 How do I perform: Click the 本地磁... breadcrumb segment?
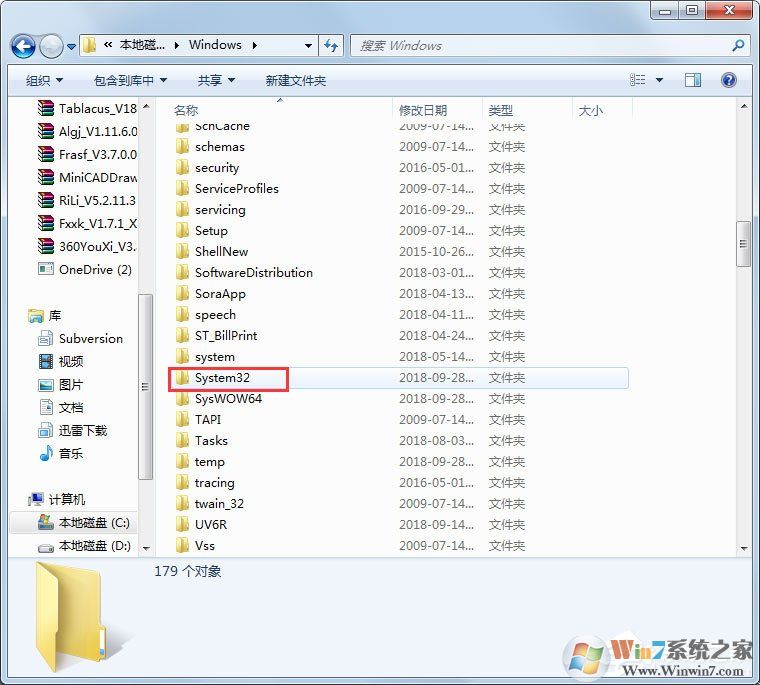142,45
